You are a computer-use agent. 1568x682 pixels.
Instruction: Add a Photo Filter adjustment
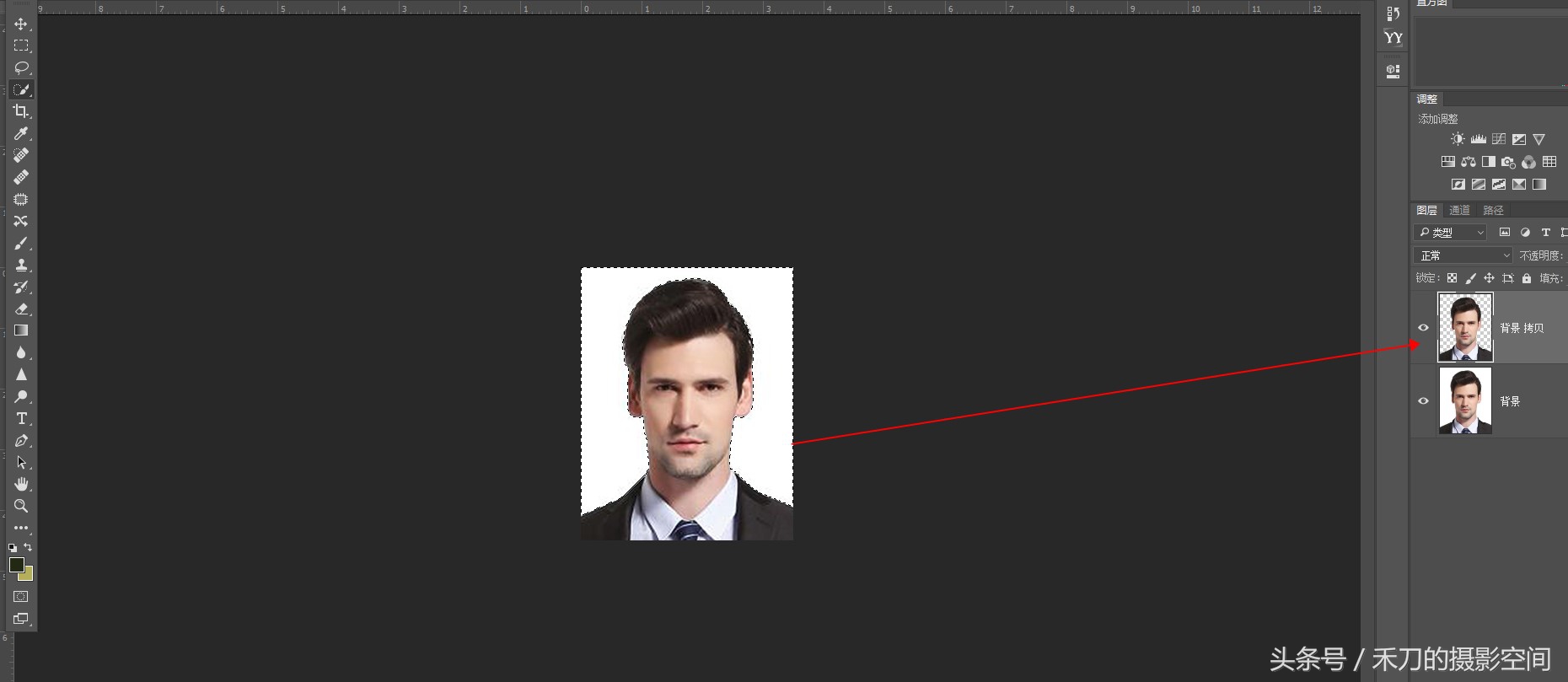(x=1508, y=162)
